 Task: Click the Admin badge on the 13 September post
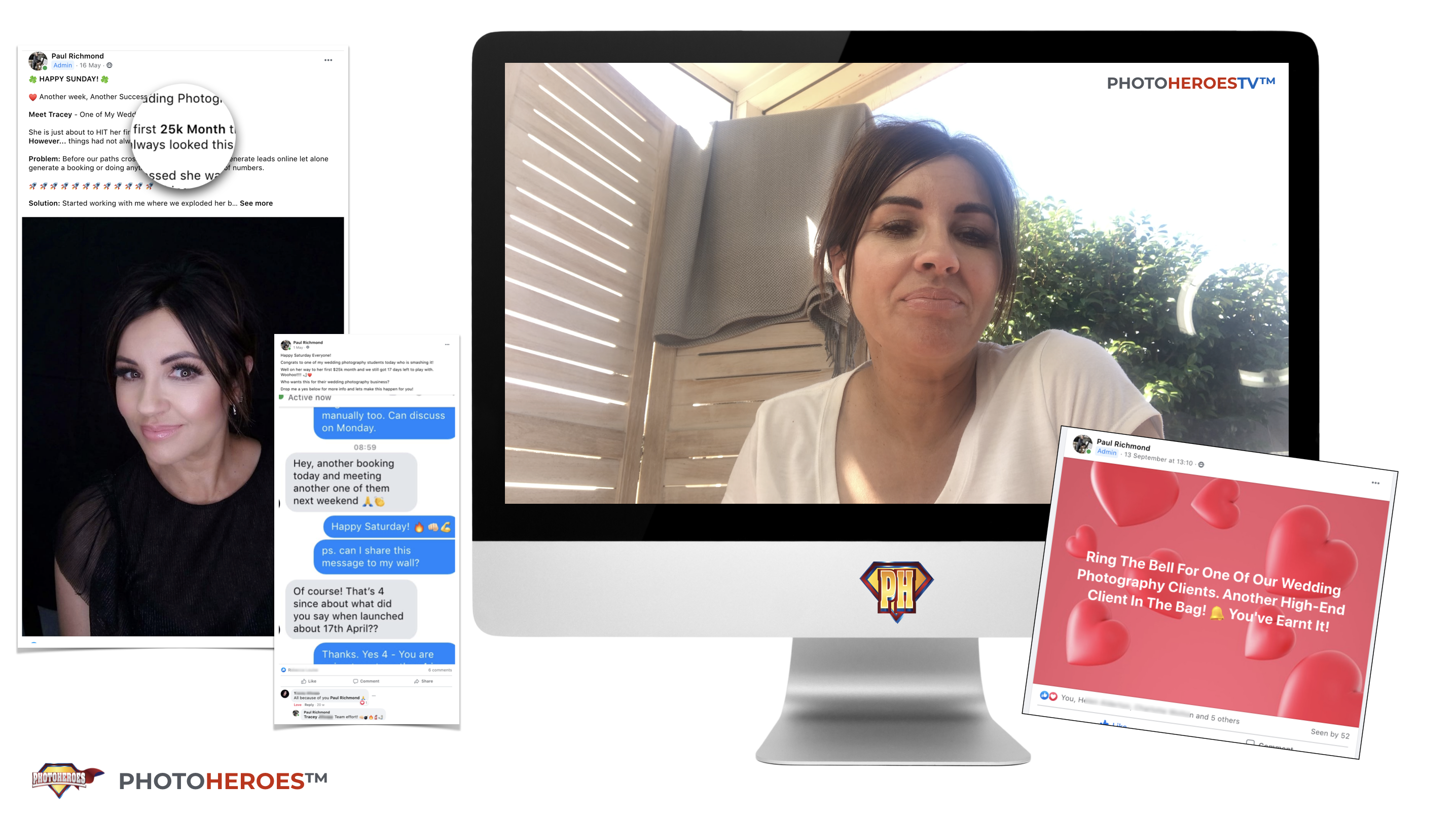(1107, 452)
